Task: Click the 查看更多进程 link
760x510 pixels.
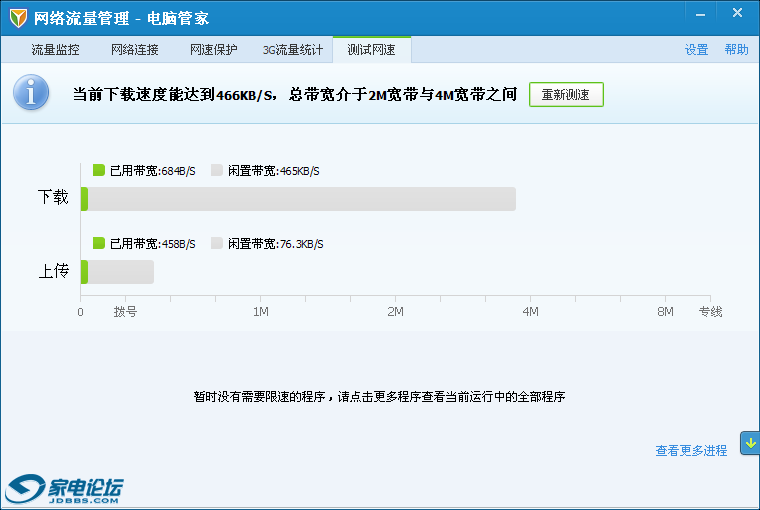Action: pyautogui.click(x=691, y=451)
